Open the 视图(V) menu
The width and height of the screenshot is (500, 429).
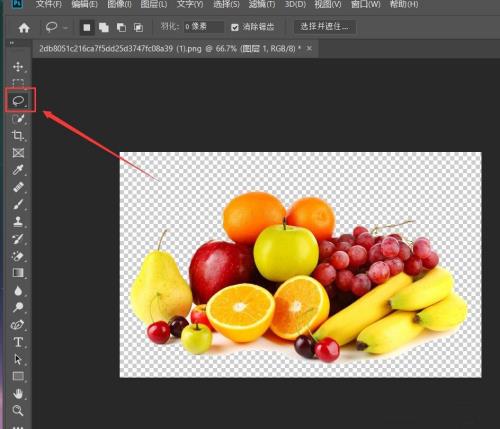click(x=328, y=4)
